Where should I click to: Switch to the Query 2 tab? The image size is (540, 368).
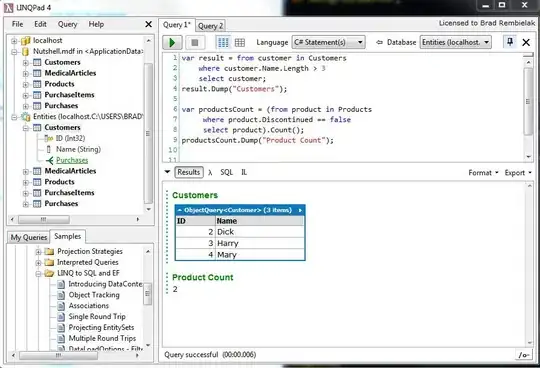pyautogui.click(x=210, y=26)
